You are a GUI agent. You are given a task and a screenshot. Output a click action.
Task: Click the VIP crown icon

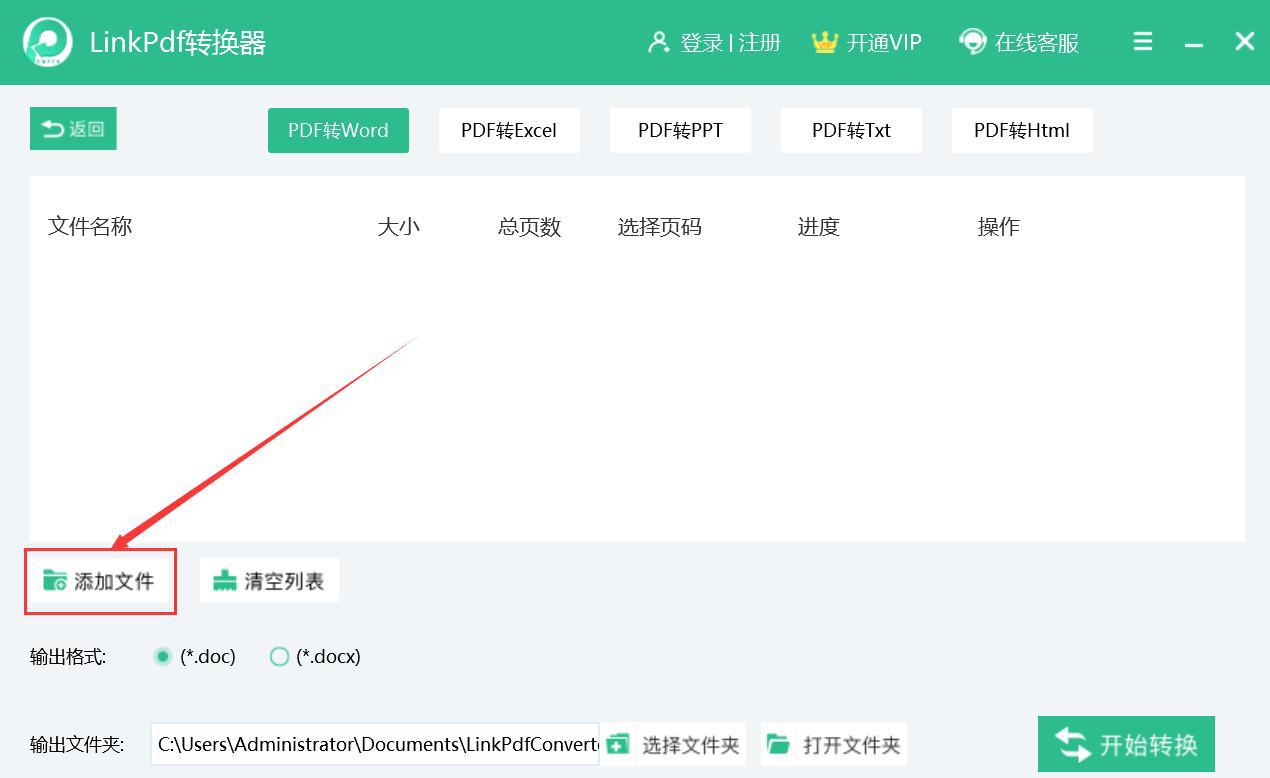pyautogui.click(x=824, y=43)
